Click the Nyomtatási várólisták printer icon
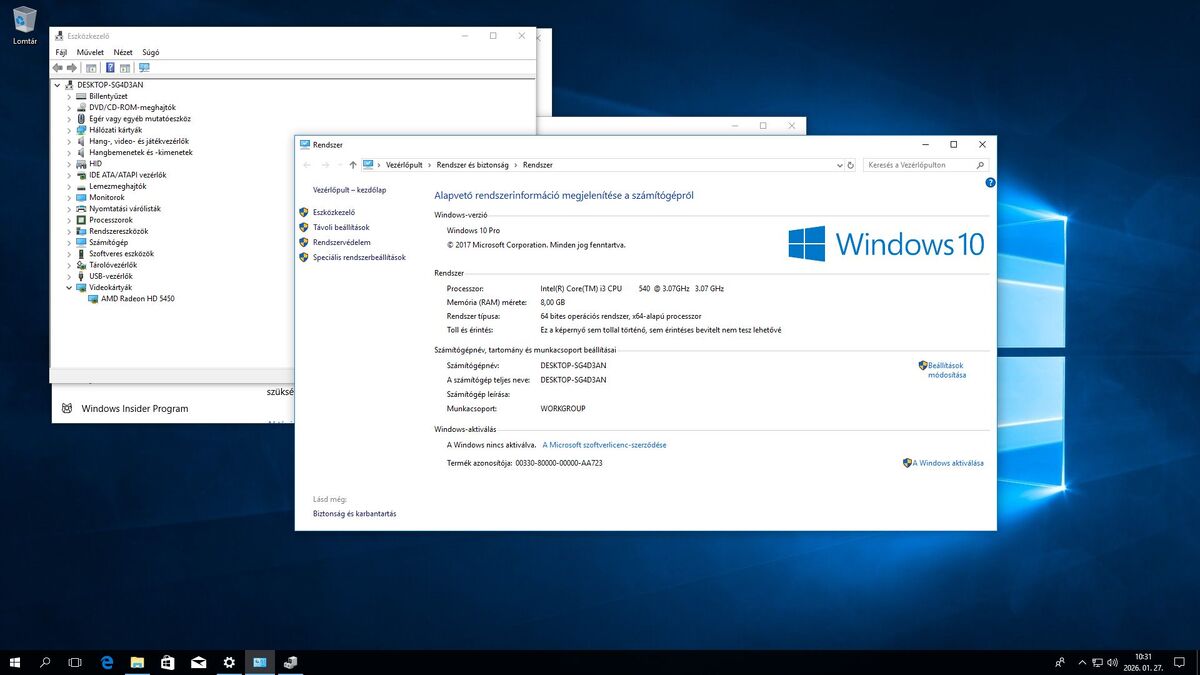Viewport: 1200px width, 675px height. [x=81, y=209]
